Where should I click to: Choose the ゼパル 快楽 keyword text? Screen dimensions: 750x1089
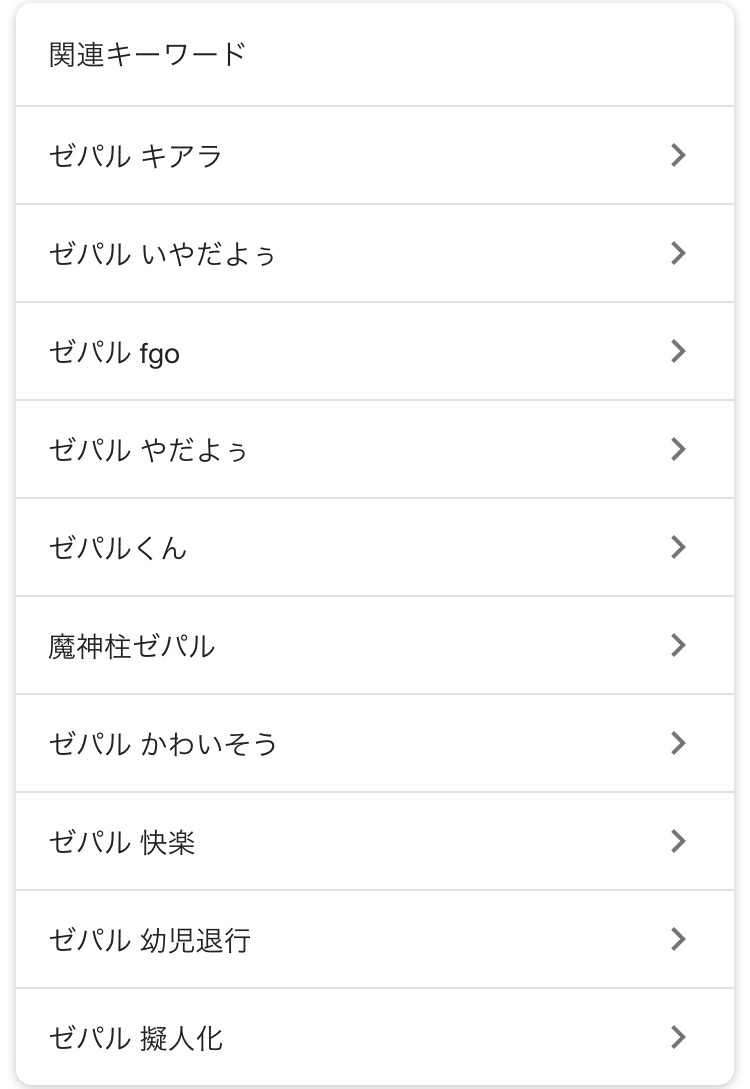point(122,842)
